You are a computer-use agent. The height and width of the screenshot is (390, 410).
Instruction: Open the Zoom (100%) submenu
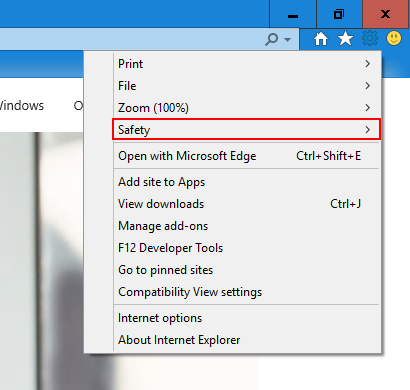coord(247,108)
